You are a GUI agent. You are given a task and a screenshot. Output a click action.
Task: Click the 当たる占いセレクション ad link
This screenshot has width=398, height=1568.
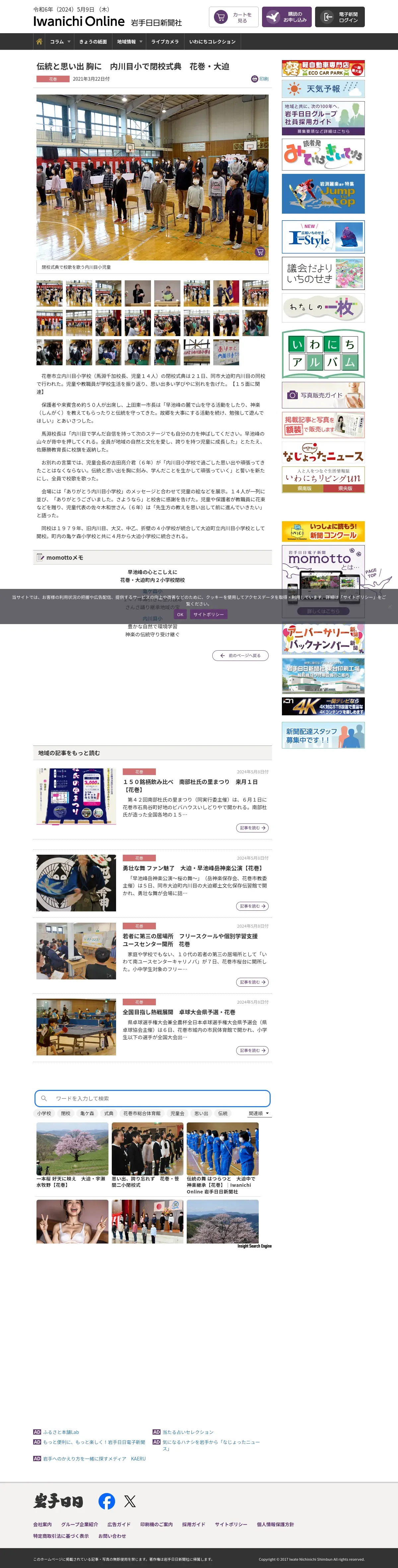(188, 1432)
